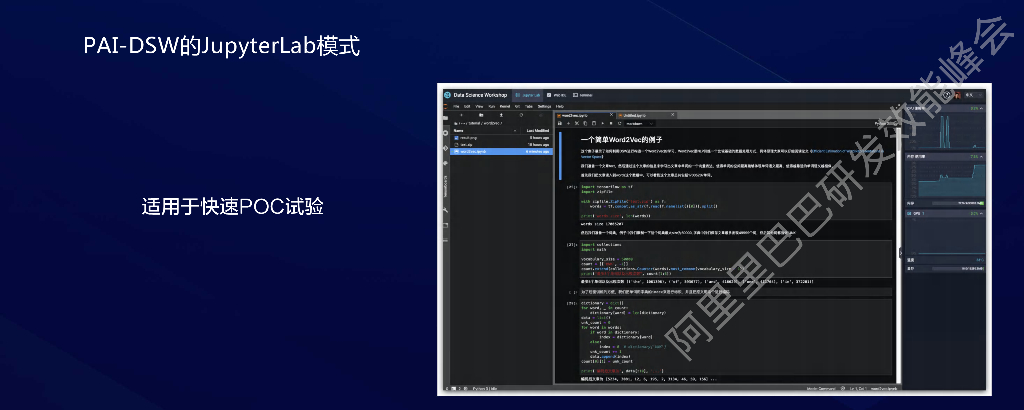The height and width of the screenshot is (410, 1024).
Task: Collapse the GPU 1 monitor panel
Action: tap(982, 213)
